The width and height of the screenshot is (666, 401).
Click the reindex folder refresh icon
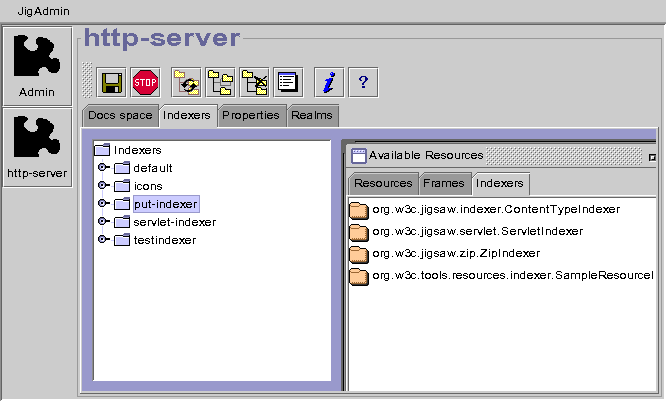185,81
